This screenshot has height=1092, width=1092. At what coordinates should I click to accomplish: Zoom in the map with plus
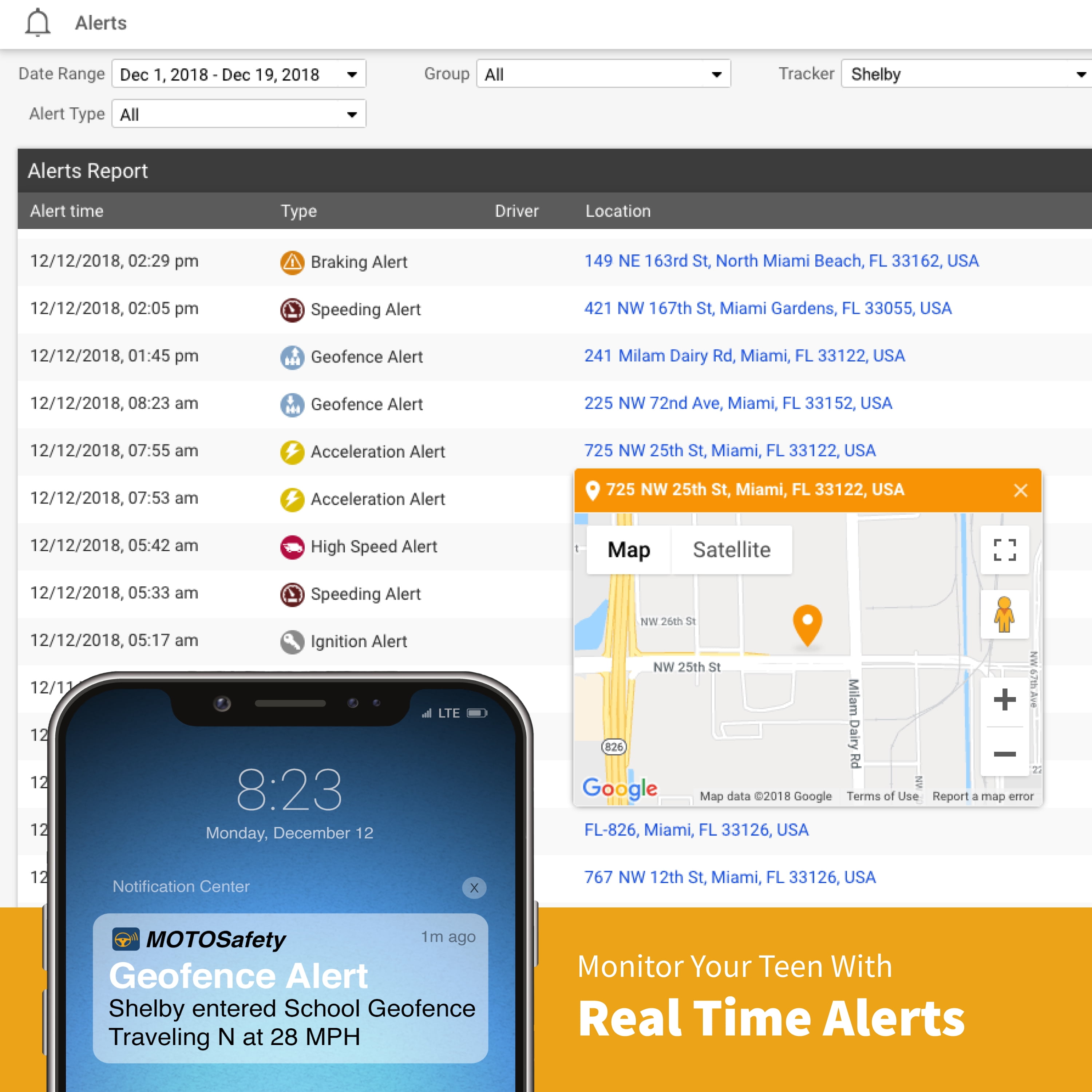tap(1004, 700)
